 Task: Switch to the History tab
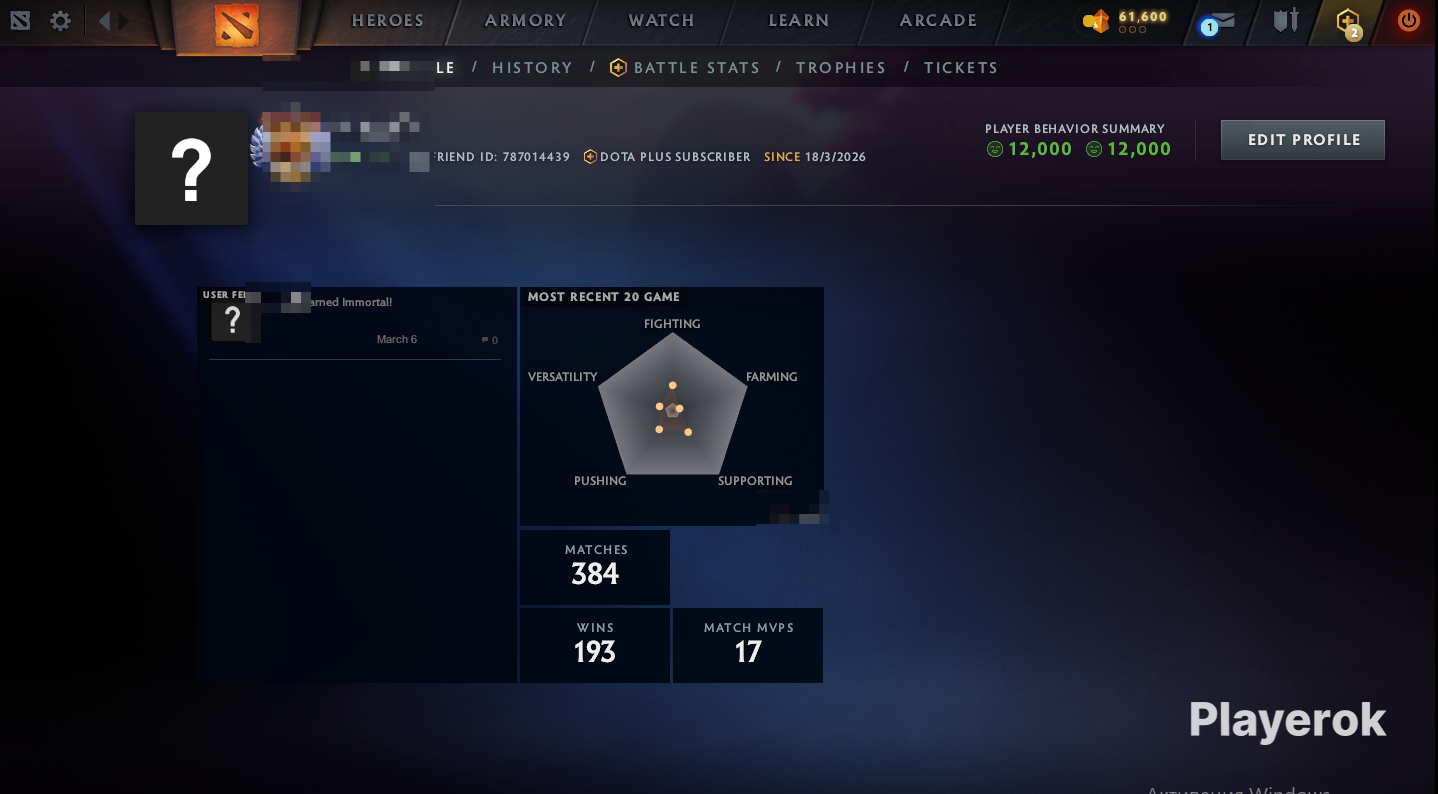click(532, 68)
